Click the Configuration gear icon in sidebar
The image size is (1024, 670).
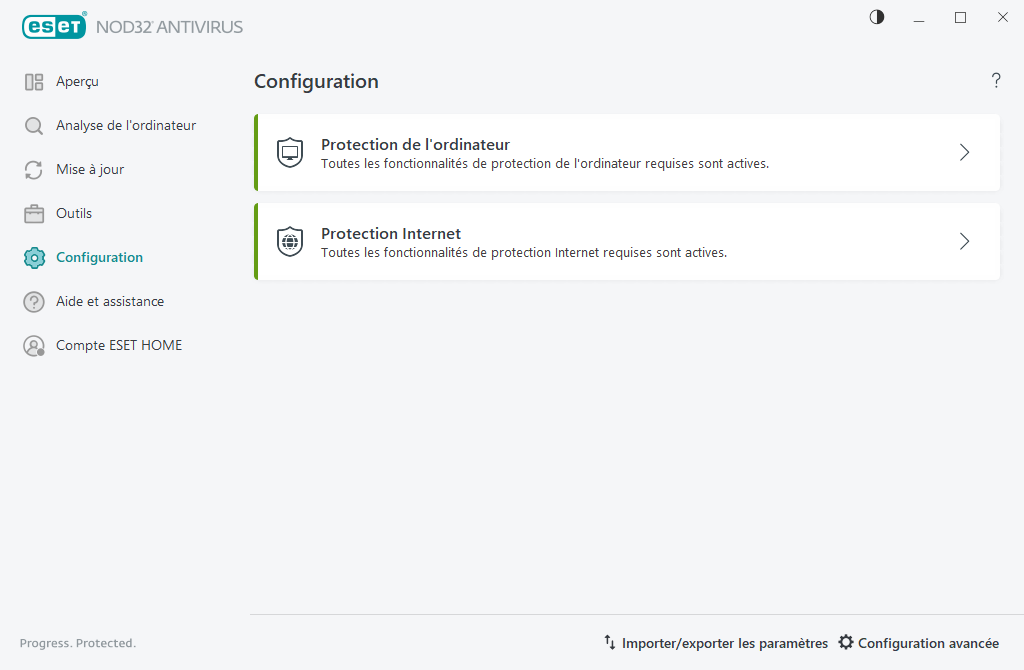point(35,257)
